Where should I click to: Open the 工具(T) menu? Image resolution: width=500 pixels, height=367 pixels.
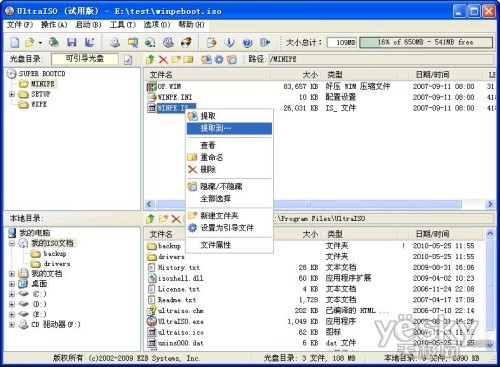[x=123, y=25]
